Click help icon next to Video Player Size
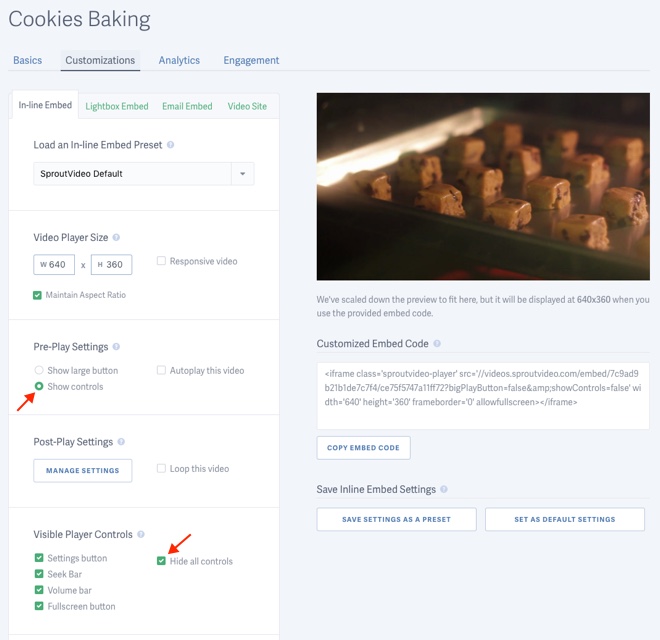This screenshot has width=660, height=640. 117,238
